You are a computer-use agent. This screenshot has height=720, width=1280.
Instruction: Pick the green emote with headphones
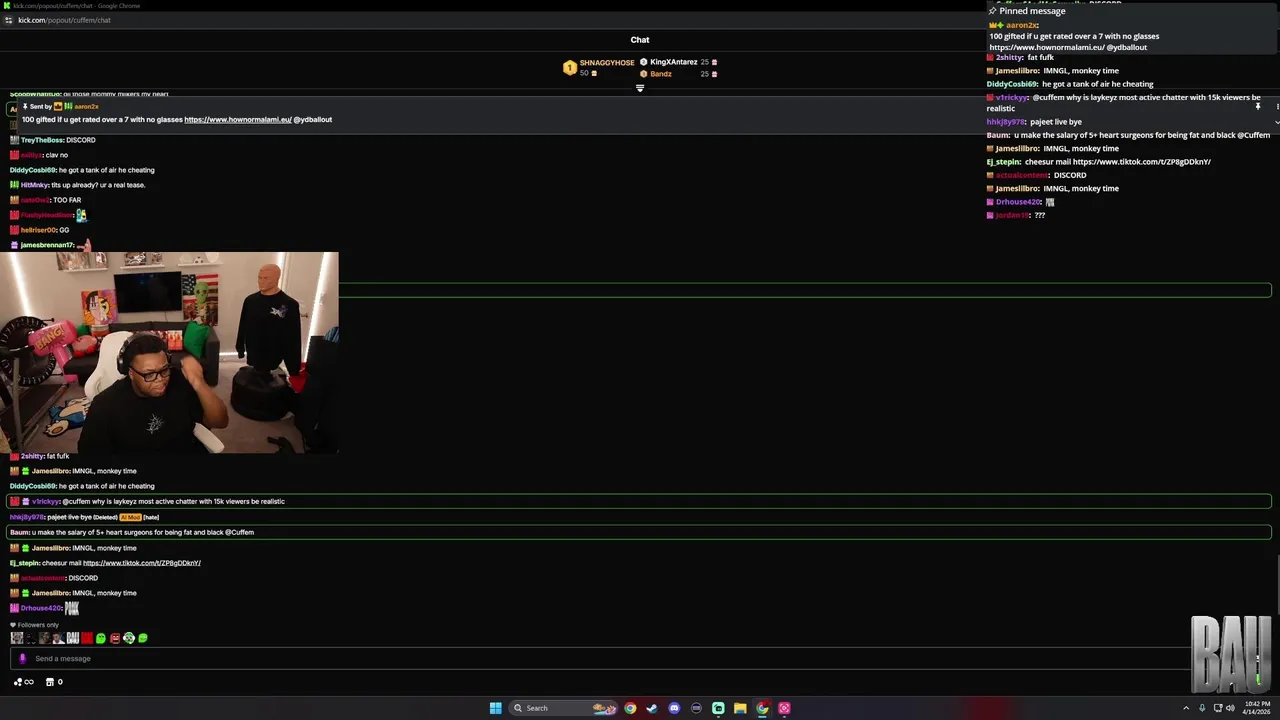tap(129, 638)
